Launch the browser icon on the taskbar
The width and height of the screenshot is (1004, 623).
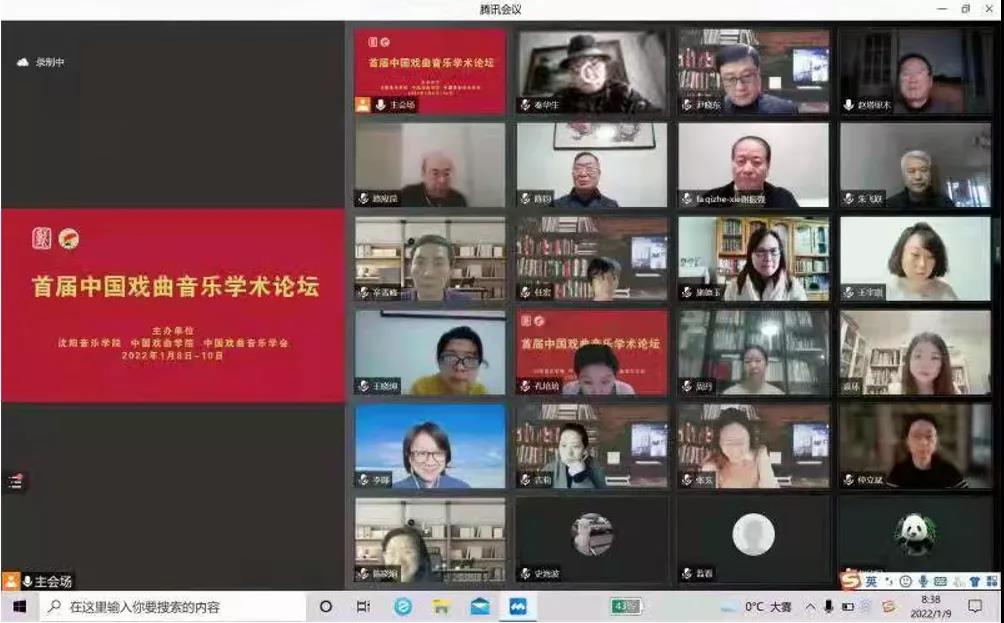[402, 607]
